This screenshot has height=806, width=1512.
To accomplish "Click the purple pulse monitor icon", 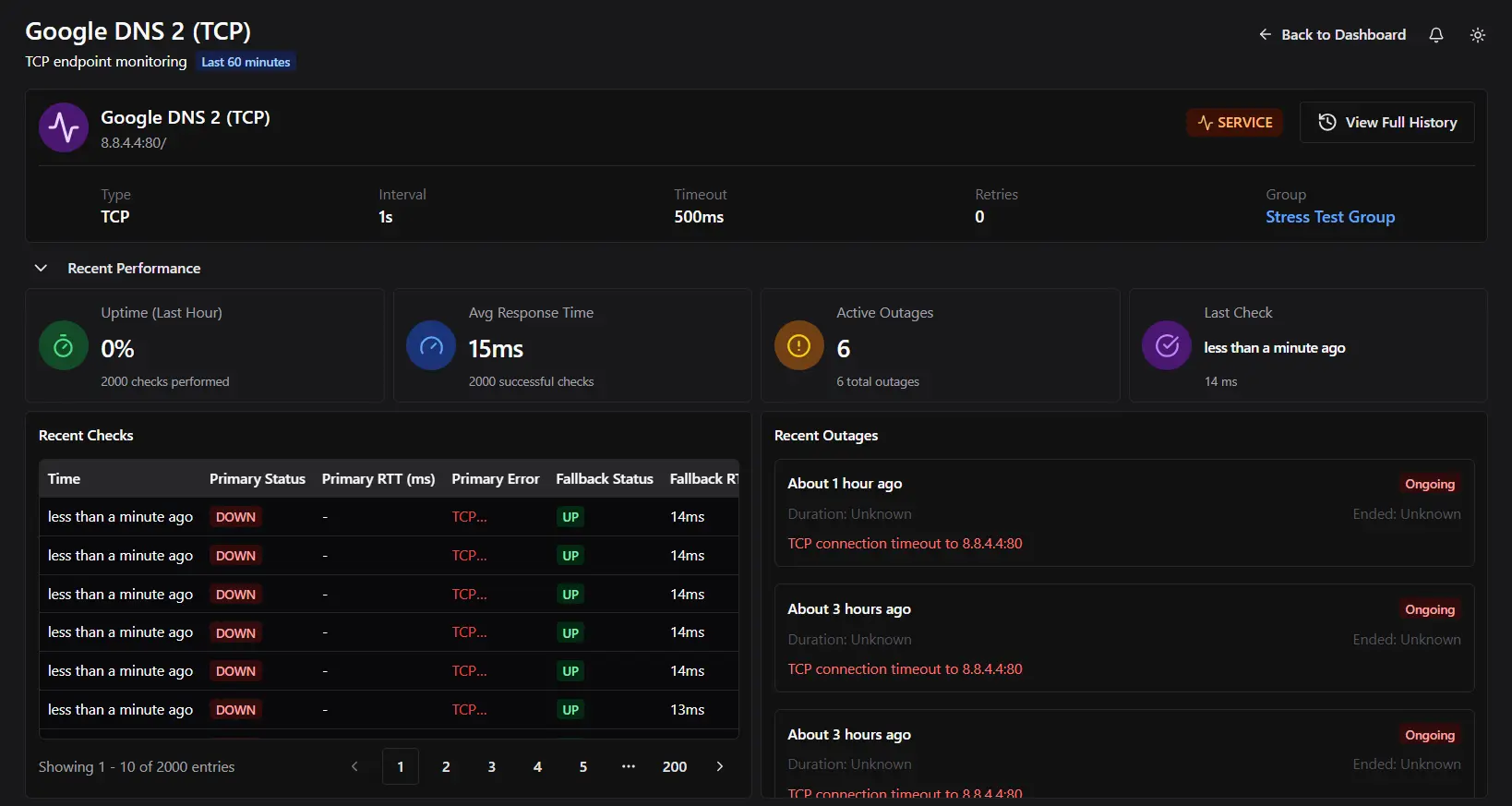I will (x=64, y=127).
